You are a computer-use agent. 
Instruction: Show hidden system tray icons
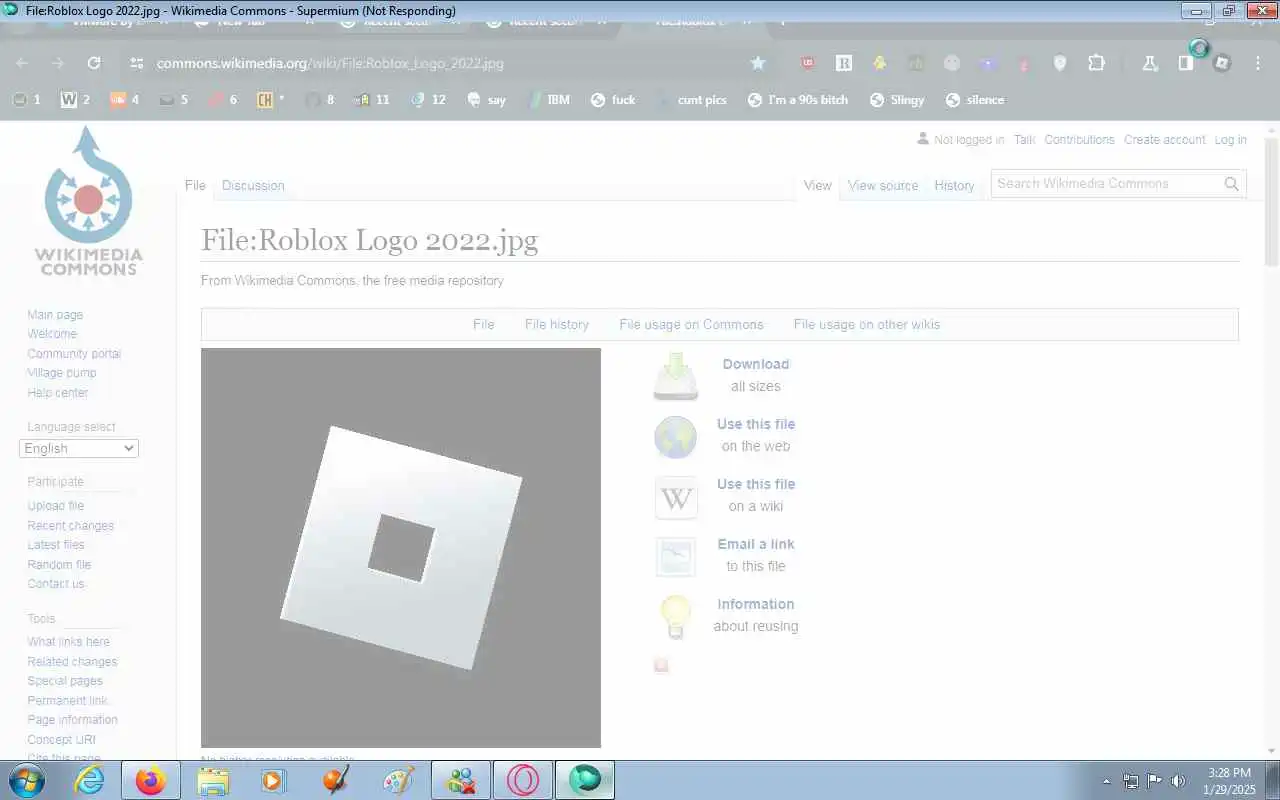[1106, 781]
